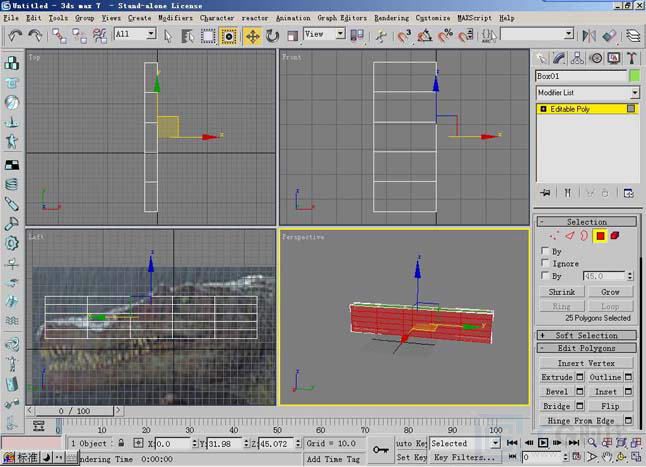Click the Redo arrow in toolbar
Viewport: 646px width, 467px height.
[x=36, y=36]
